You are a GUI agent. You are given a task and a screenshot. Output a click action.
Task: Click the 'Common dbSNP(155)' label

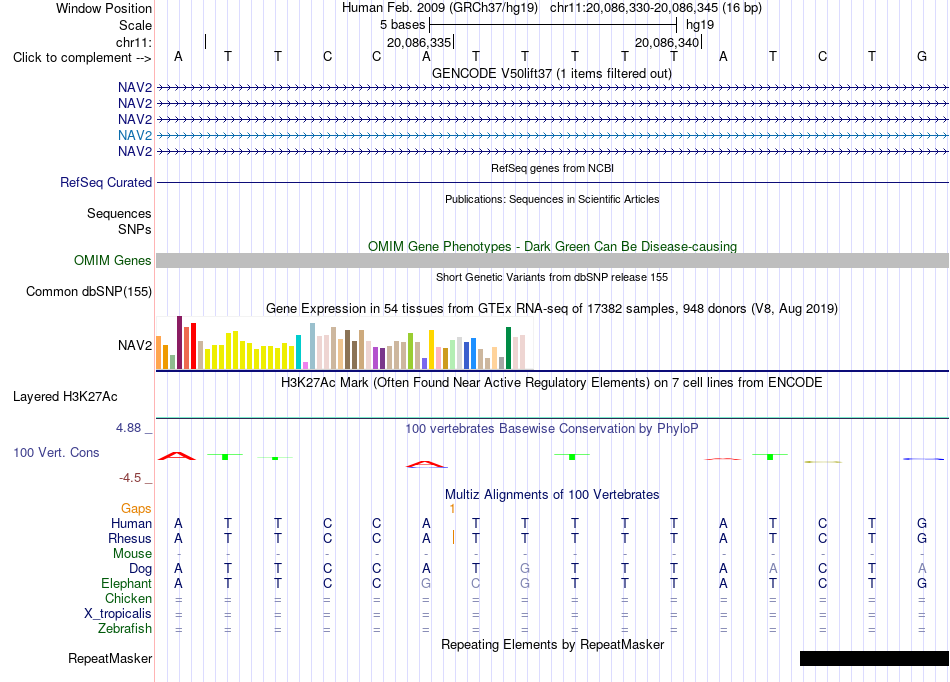point(89,291)
